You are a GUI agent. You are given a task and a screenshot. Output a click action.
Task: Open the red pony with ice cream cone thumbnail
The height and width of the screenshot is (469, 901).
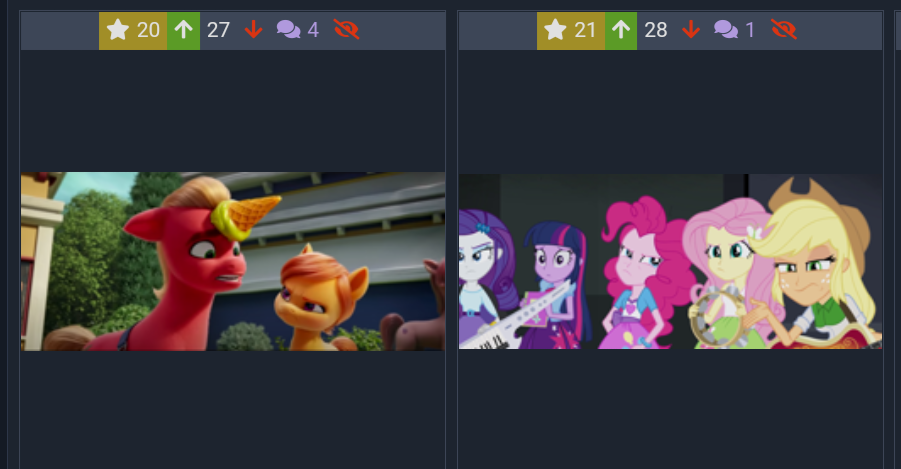pyautogui.click(x=233, y=262)
